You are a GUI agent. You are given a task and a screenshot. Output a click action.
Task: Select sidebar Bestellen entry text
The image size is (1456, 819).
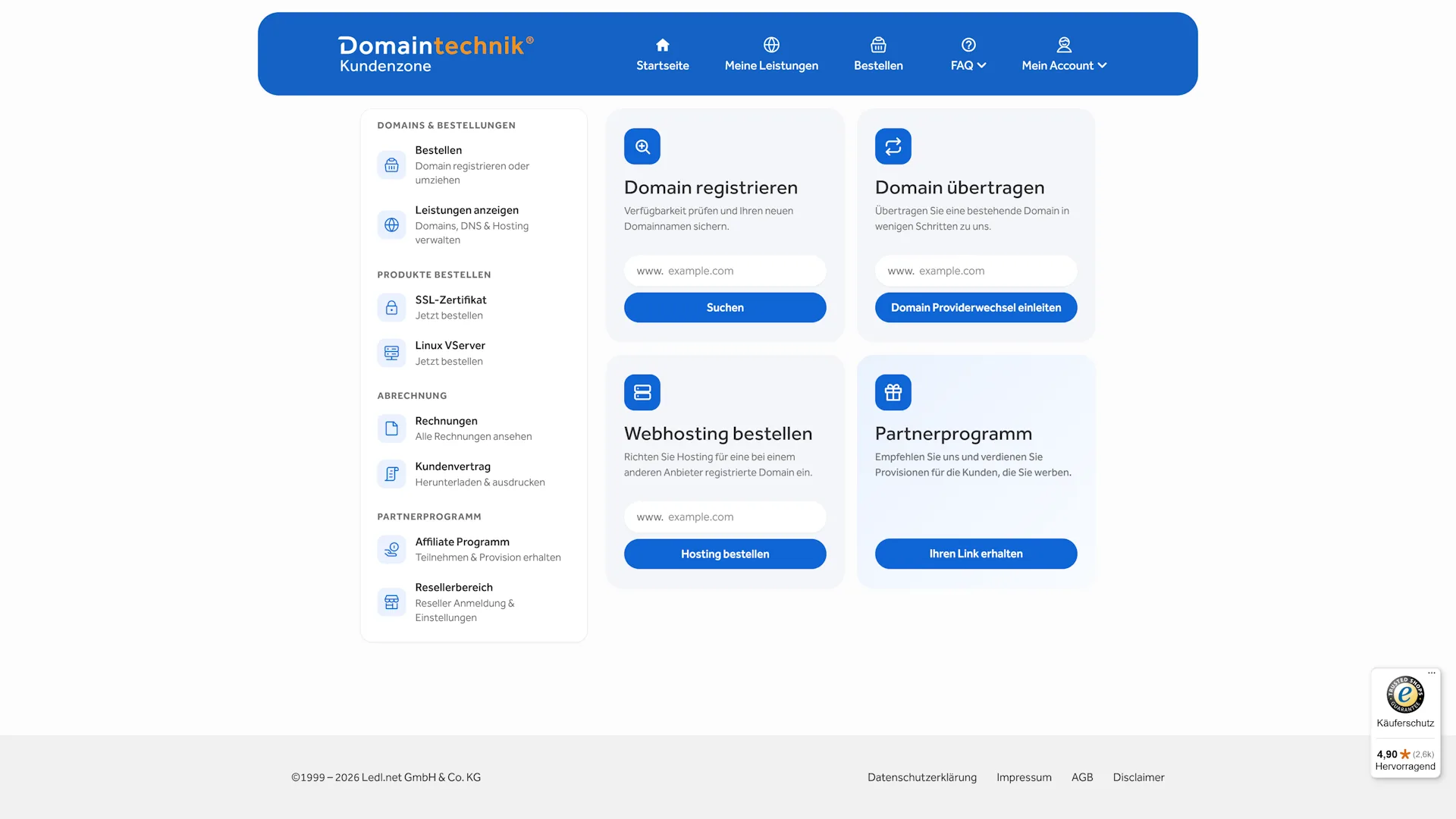438,150
